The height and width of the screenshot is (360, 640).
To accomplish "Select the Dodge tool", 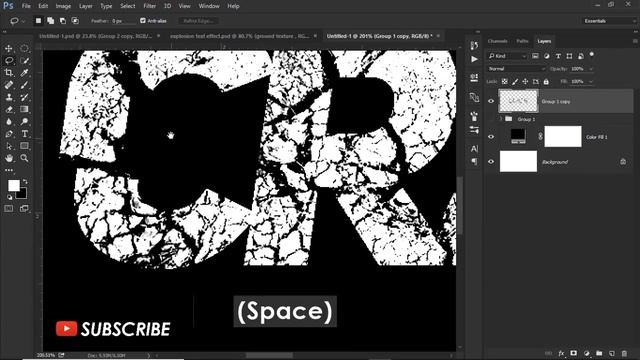I will [24, 122].
